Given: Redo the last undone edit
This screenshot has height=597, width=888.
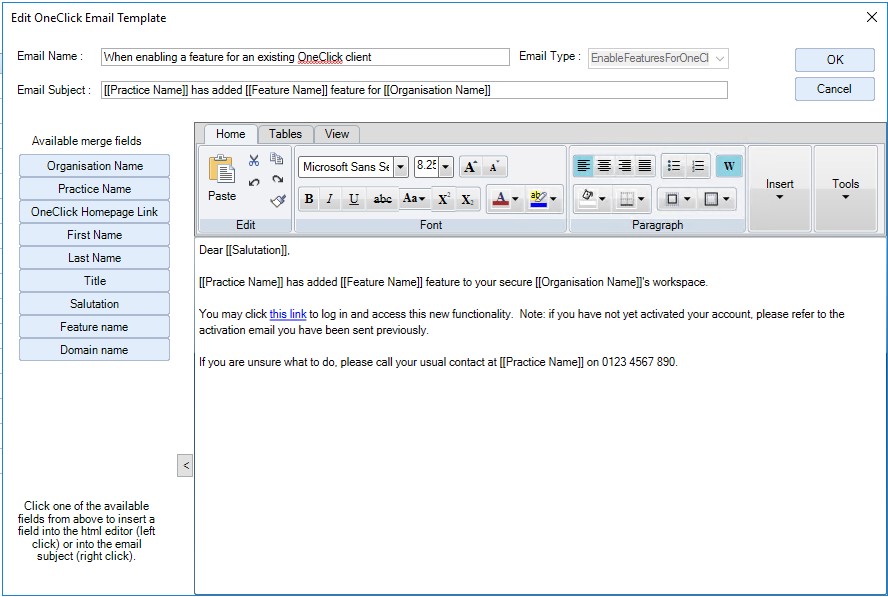Looking at the screenshot, I should click(x=277, y=180).
